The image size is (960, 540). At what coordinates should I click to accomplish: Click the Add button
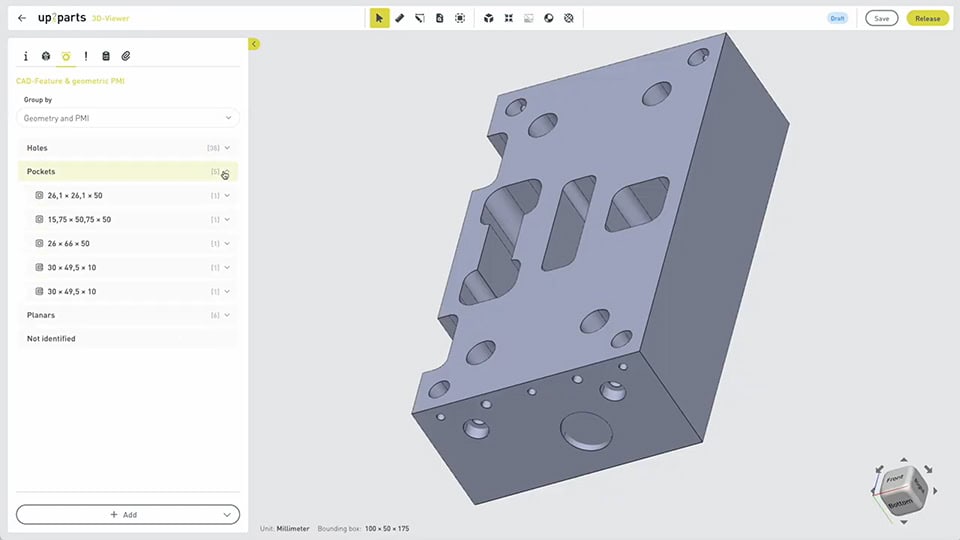tap(124, 515)
